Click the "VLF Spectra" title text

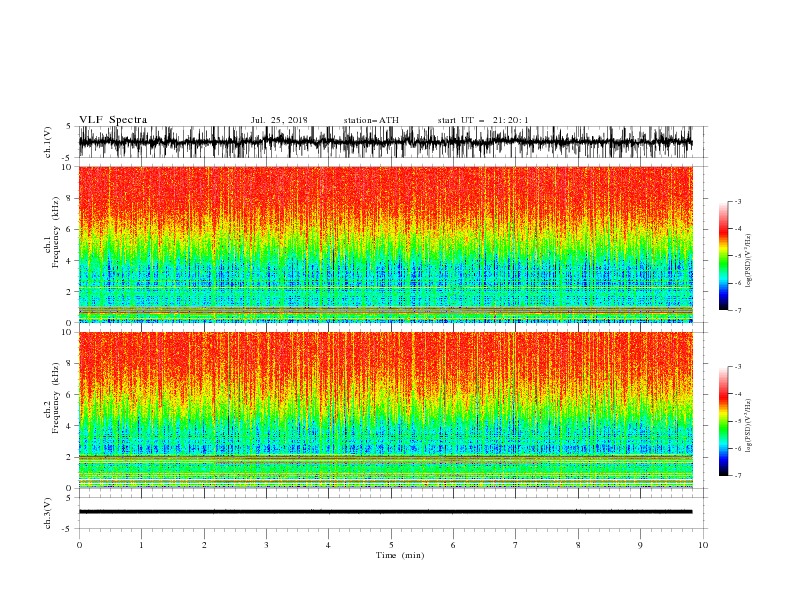click(113, 120)
